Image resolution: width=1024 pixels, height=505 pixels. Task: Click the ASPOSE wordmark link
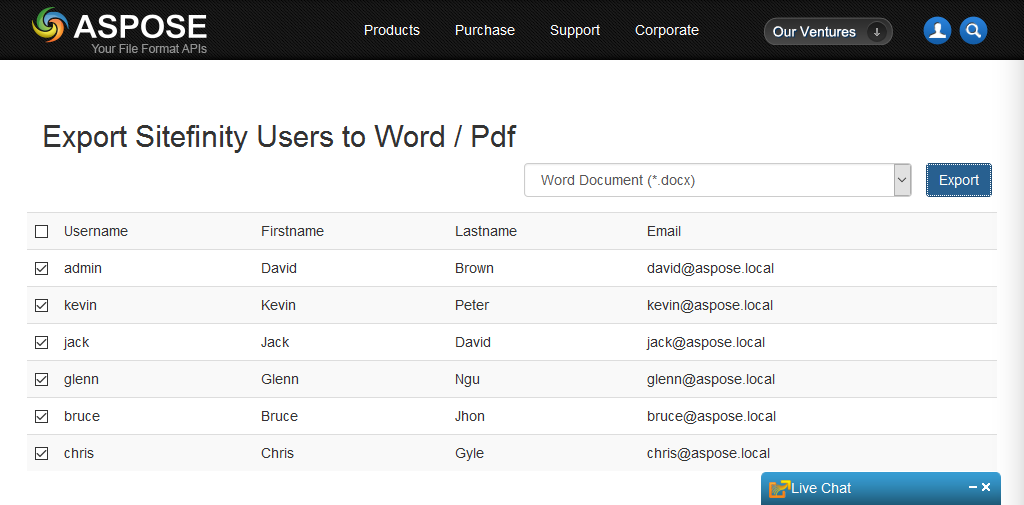140,27
